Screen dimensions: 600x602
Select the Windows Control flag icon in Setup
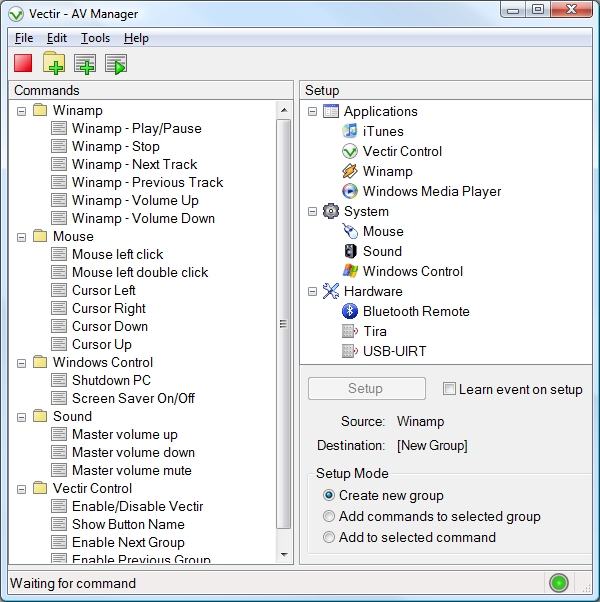[x=350, y=271]
